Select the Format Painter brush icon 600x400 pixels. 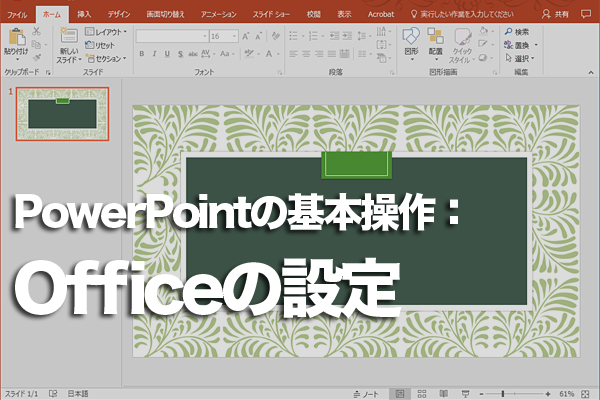[36, 57]
